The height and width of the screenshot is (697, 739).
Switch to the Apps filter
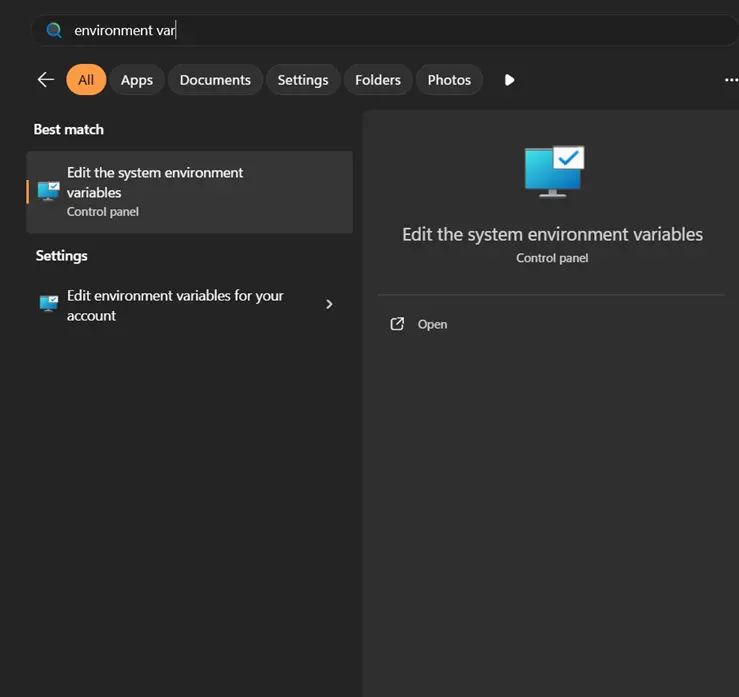[137, 80]
